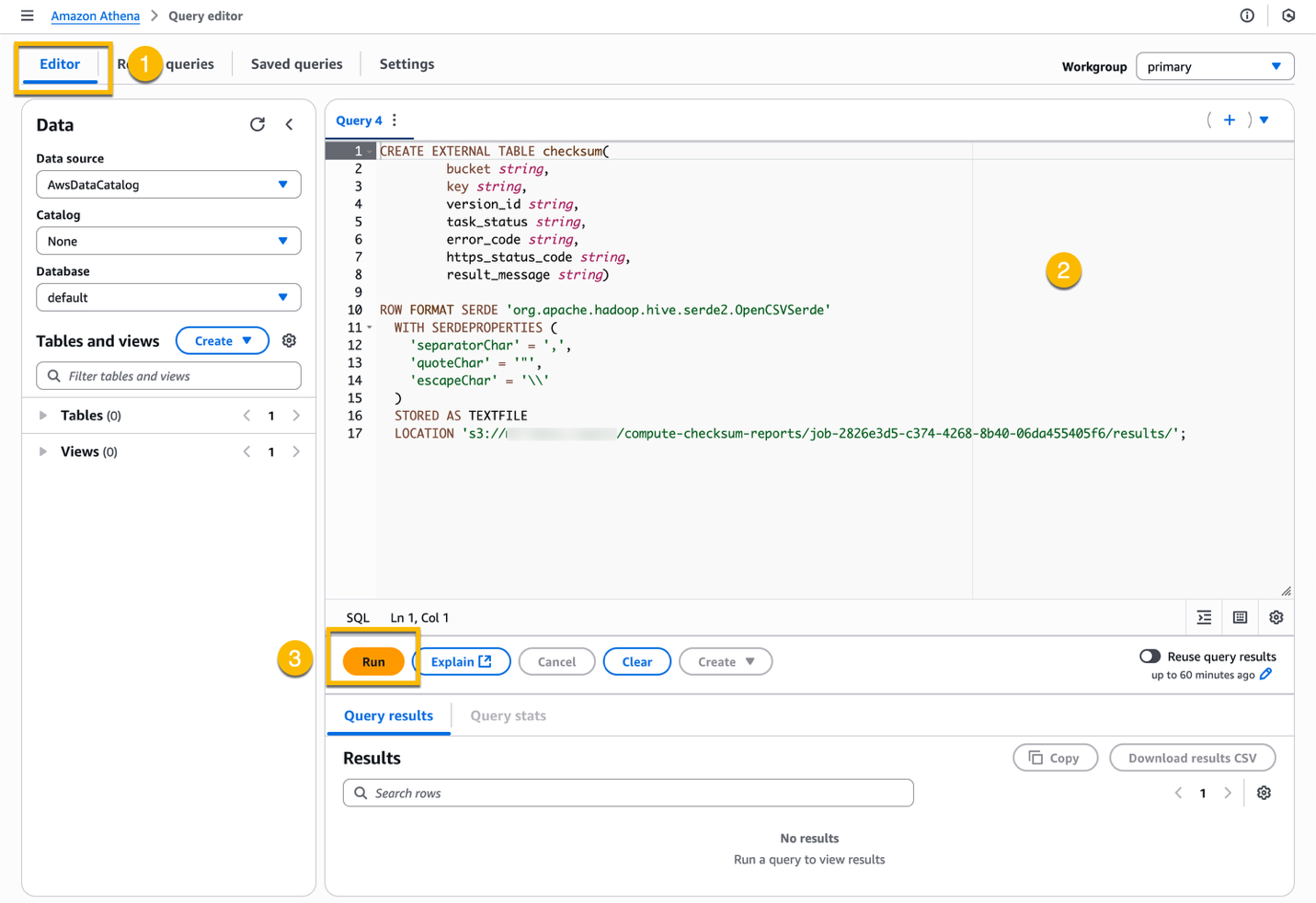Open the Workgroup dropdown
1316x903 pixels.
(1214, 66)
